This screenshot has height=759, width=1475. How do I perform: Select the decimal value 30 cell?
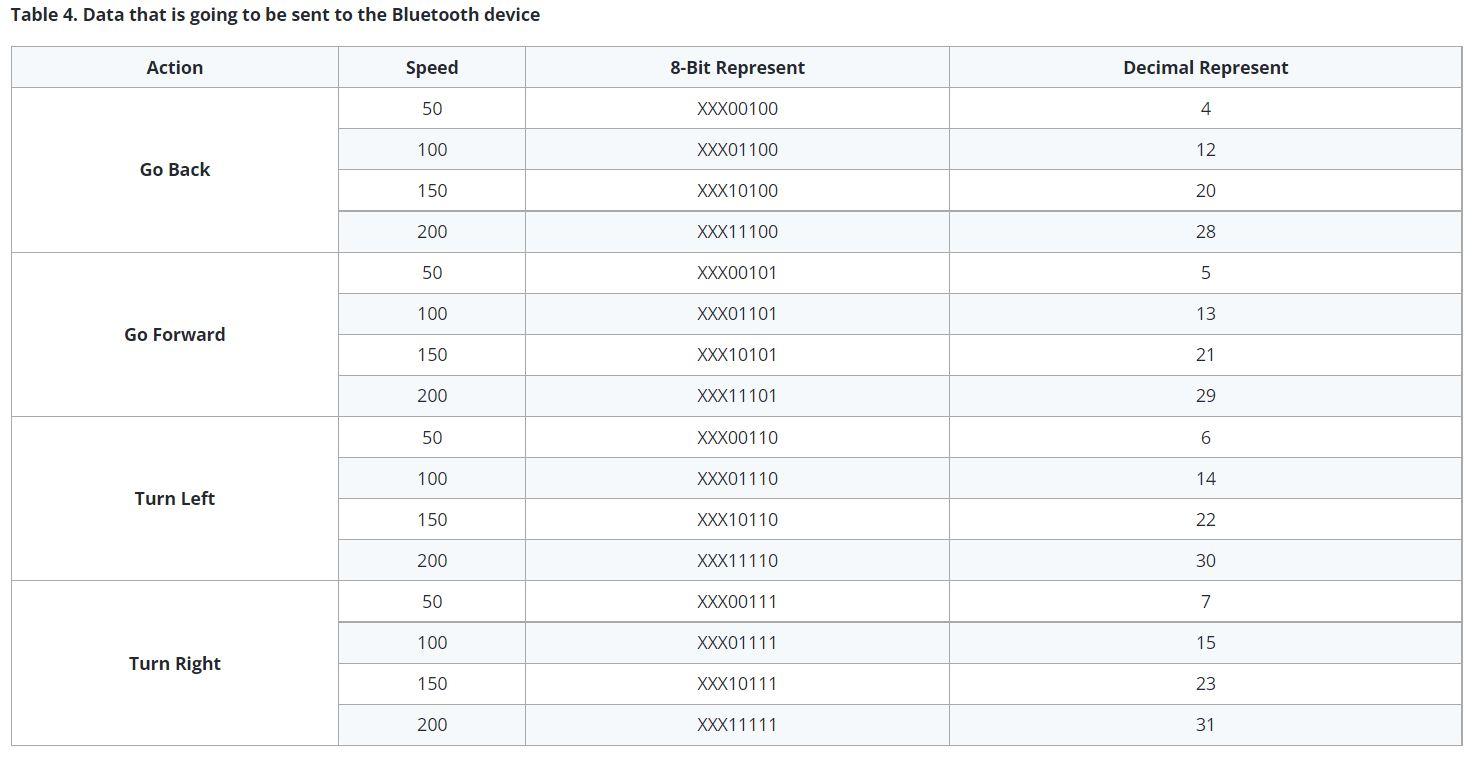pos(1205,561)
